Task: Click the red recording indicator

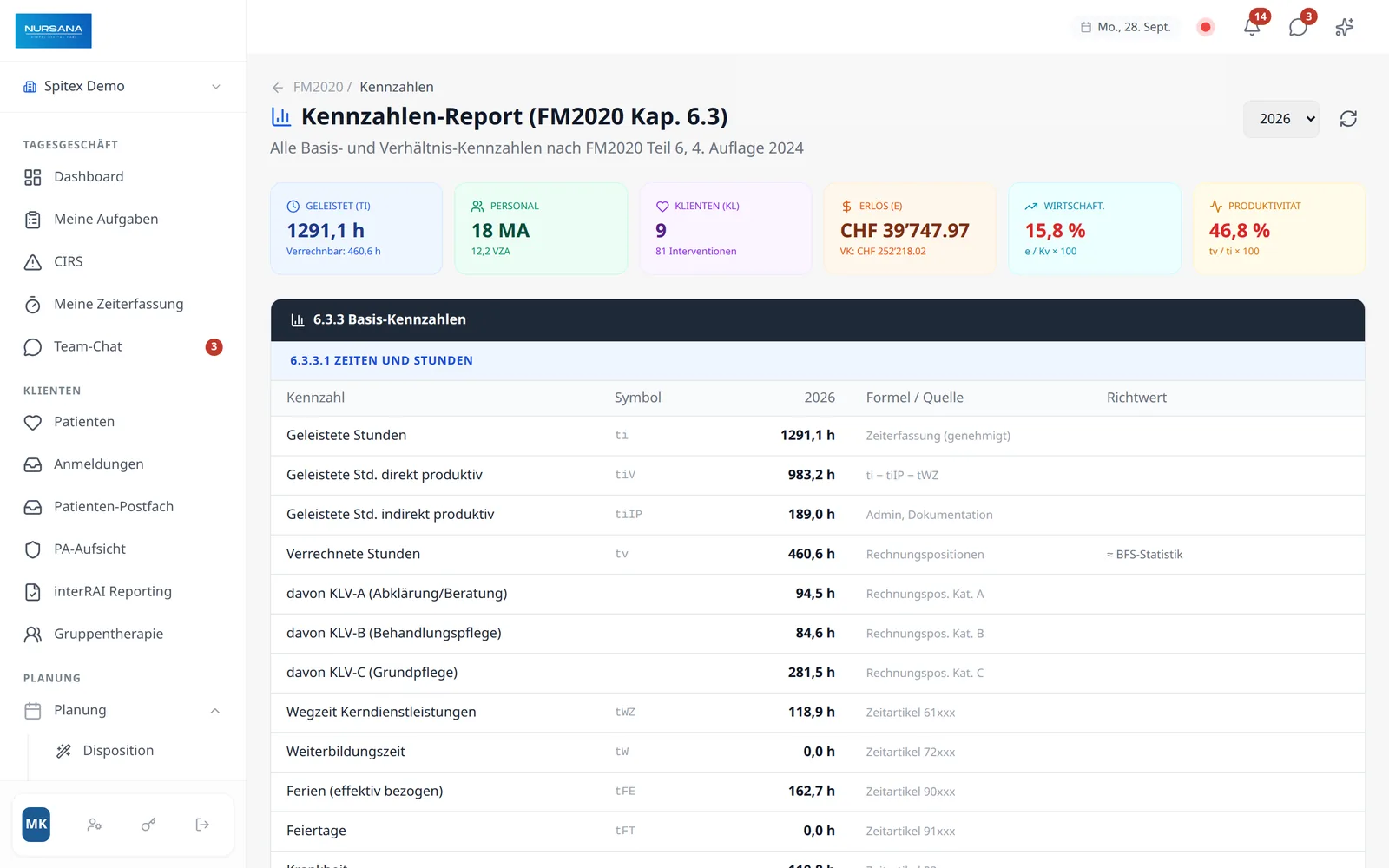Action: pos(1205,27)
